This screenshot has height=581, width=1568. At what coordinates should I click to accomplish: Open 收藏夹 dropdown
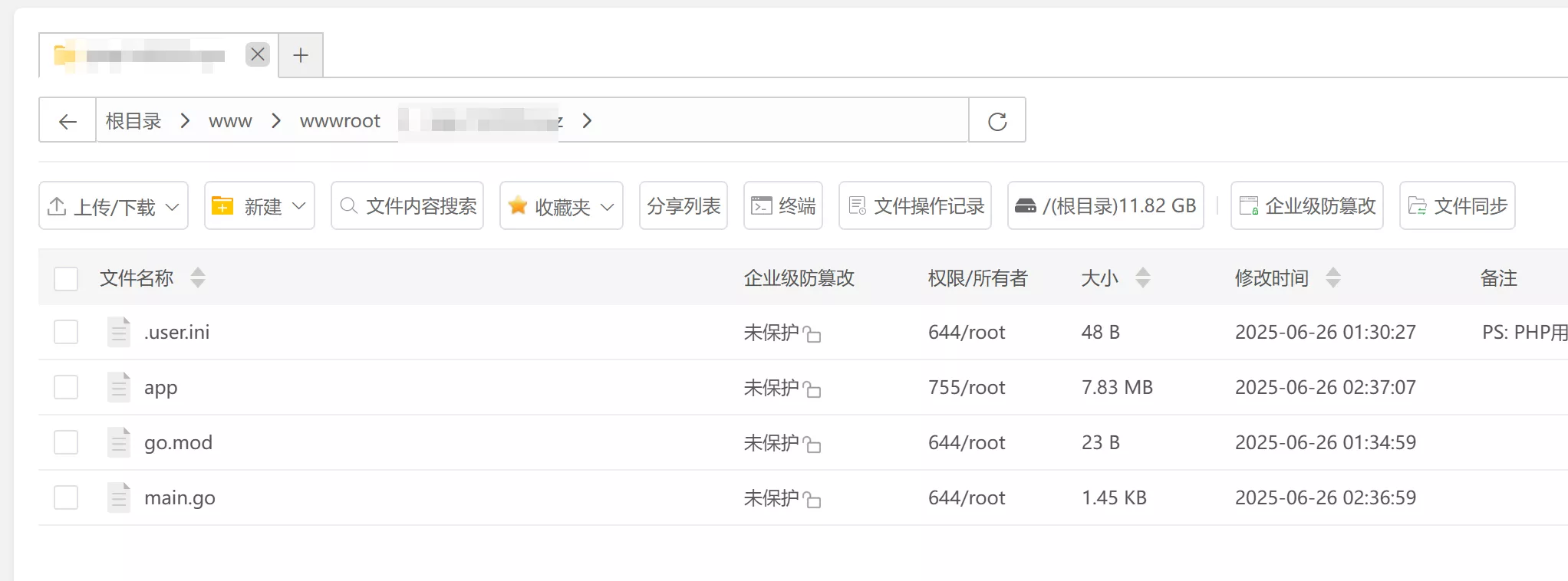point(562,205)
